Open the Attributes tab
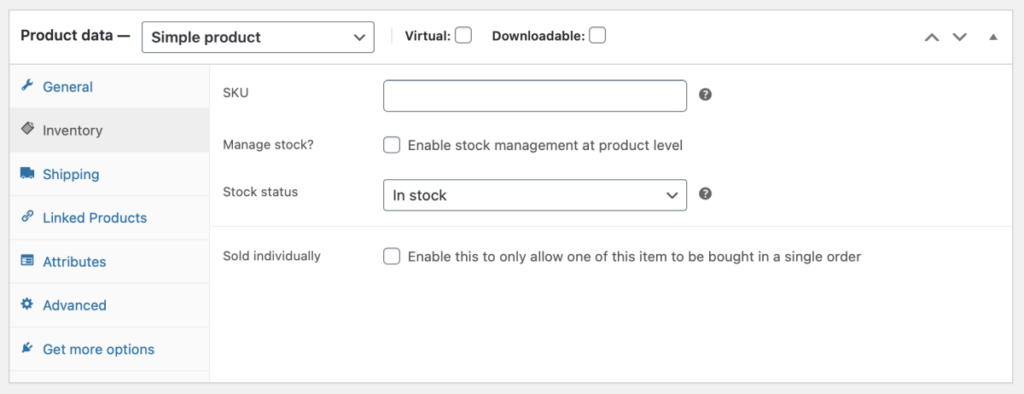The height and width of the screenshot is (394, 1024). click(110, 261)
